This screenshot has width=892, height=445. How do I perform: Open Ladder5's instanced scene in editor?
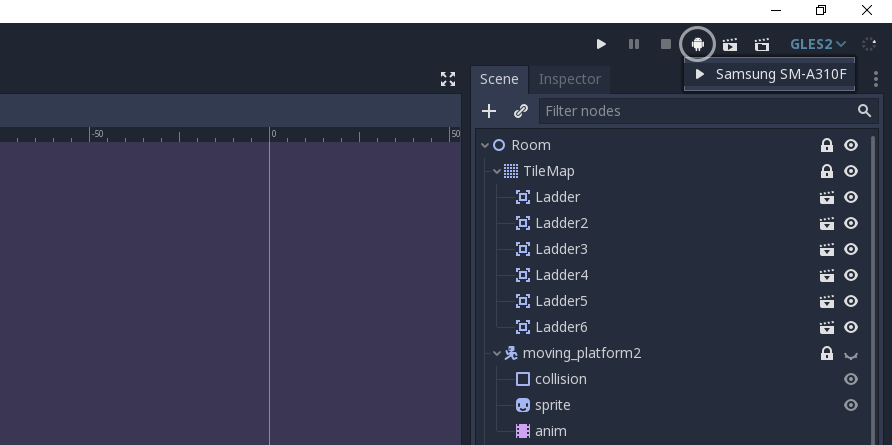pyautogui.click(x=827, y=301)
